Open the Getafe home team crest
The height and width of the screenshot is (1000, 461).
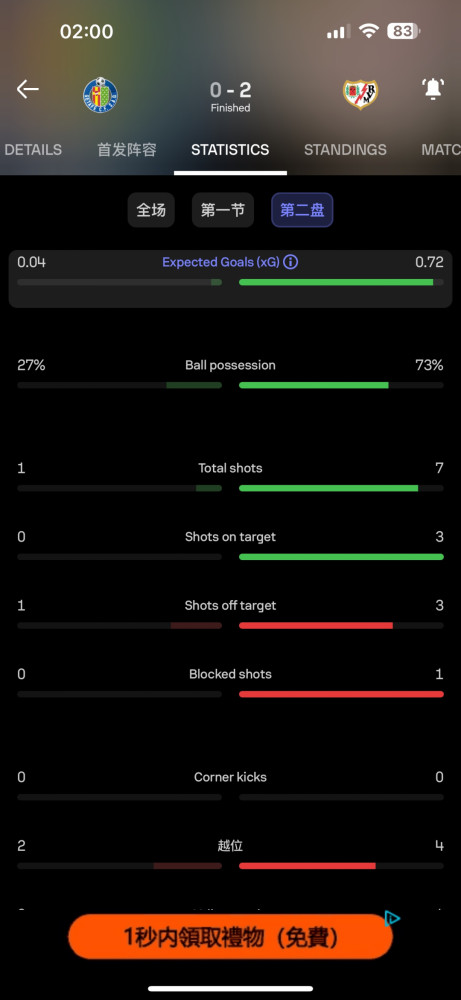pyautogui.click(x=101, y=95)
